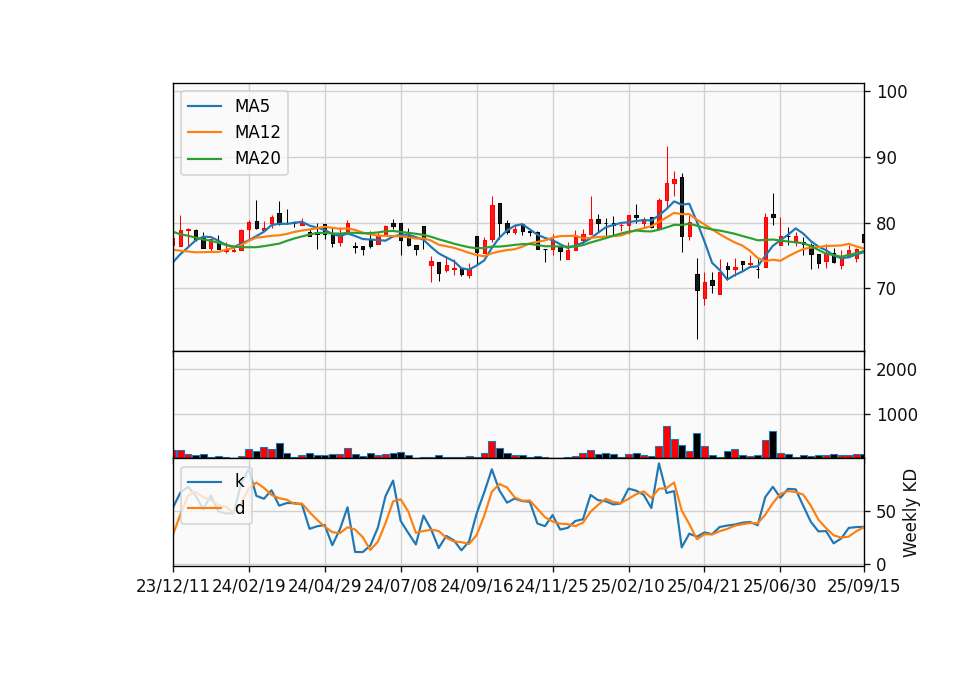Viewport: 960px width, 690px height.
Task: Click the 70 price axis tick label
Action: 887,289
